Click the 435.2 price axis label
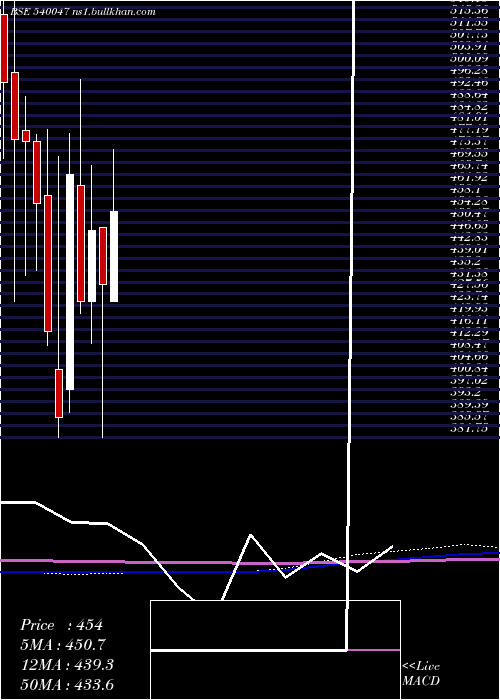The image size is (500, 700). pyautogui.click(x=465, y=261)
